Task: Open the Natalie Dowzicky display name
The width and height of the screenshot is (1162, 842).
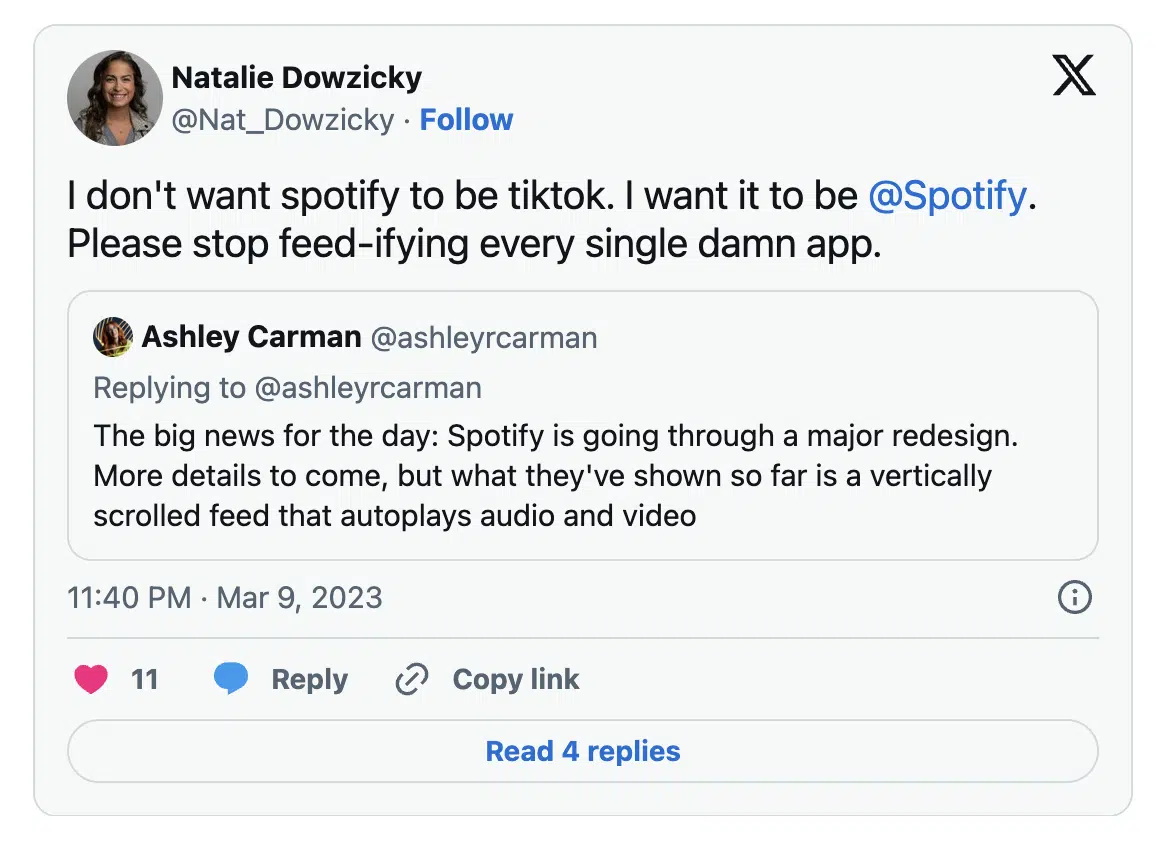Action: tap(296, 78)
